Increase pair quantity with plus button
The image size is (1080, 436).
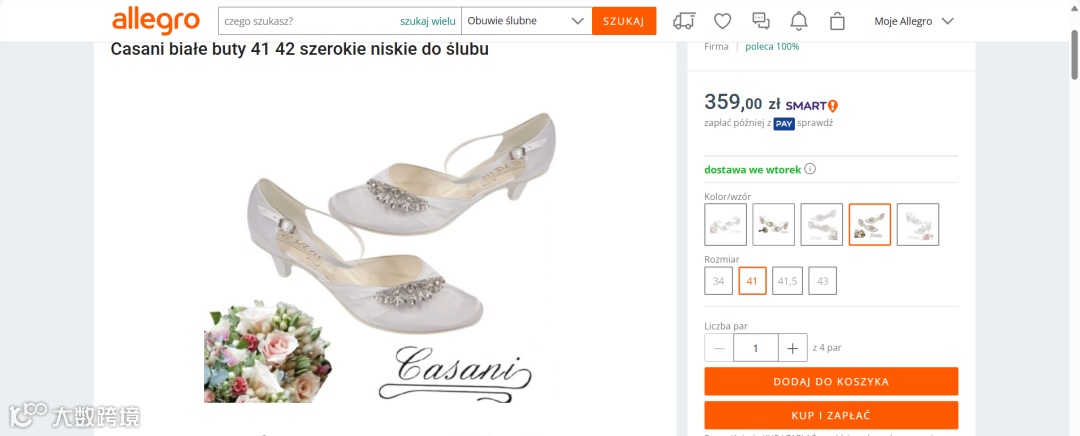pos(792,348)
